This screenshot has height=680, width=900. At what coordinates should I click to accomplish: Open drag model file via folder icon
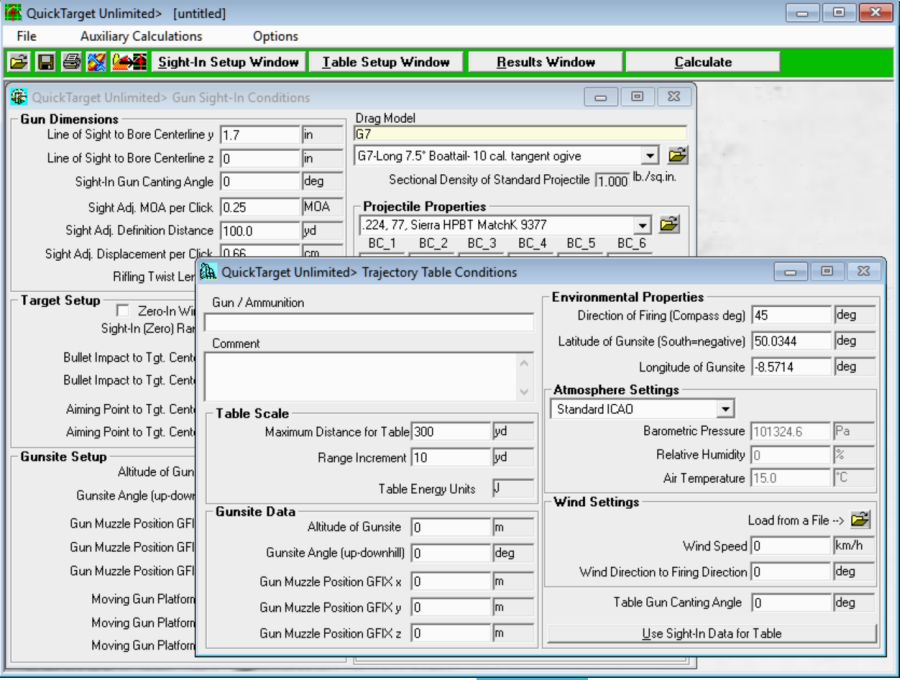[677, 155]
